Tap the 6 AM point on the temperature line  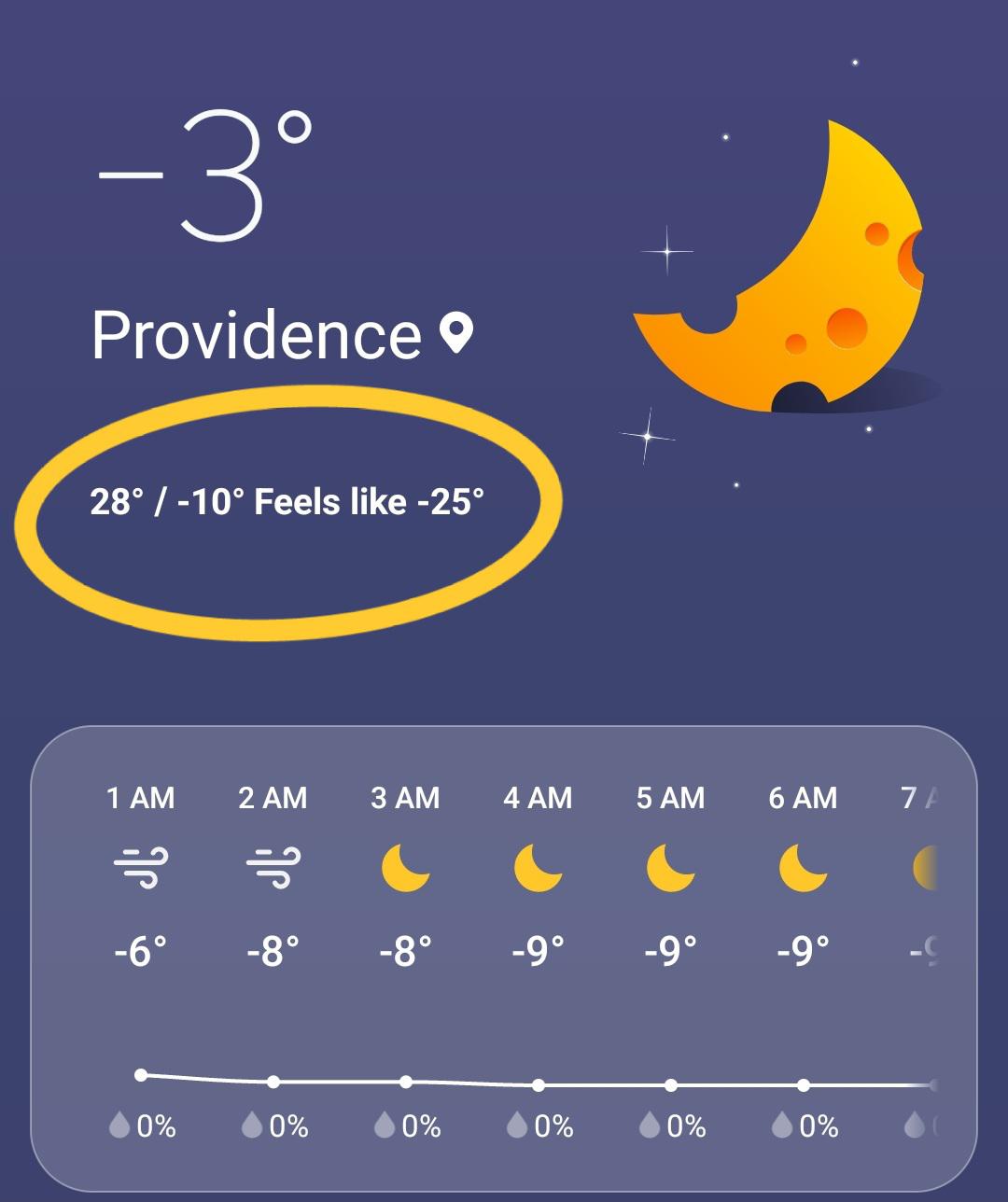pos(804,1085)
